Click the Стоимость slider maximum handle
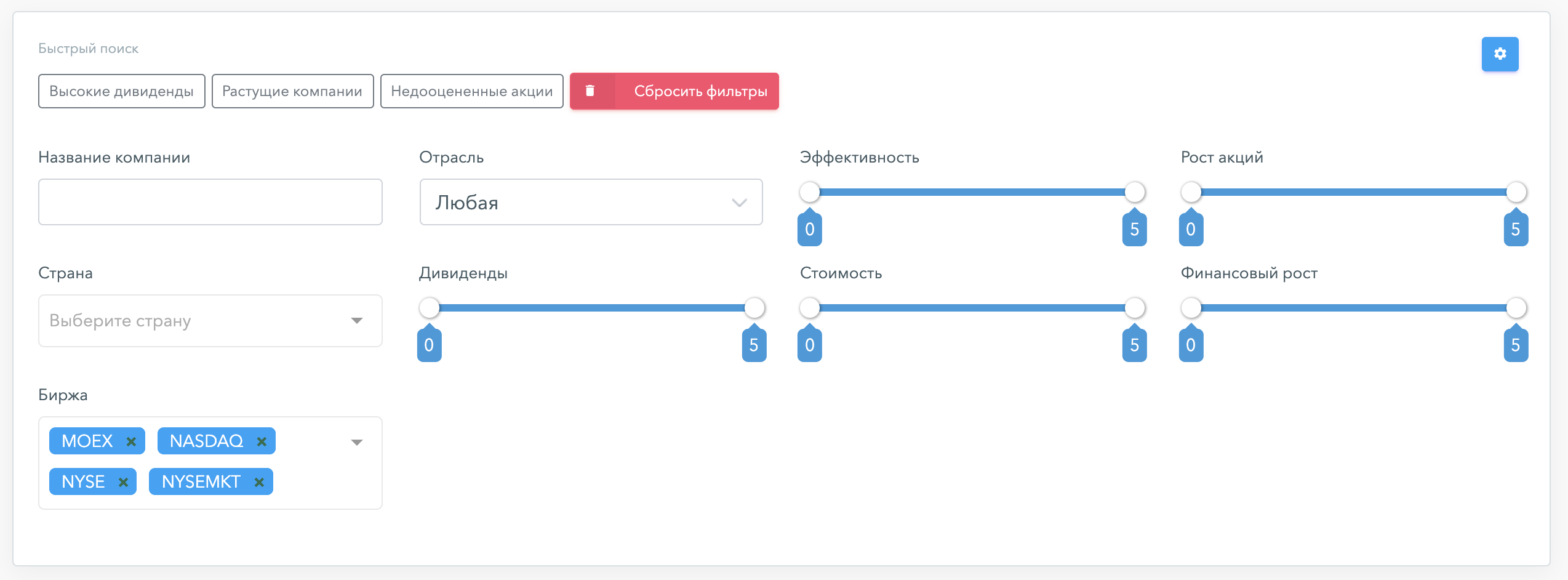Image resolution: width=1568 pixels, height=580 pixels. pyautogui.click(x=1135, y=308)
